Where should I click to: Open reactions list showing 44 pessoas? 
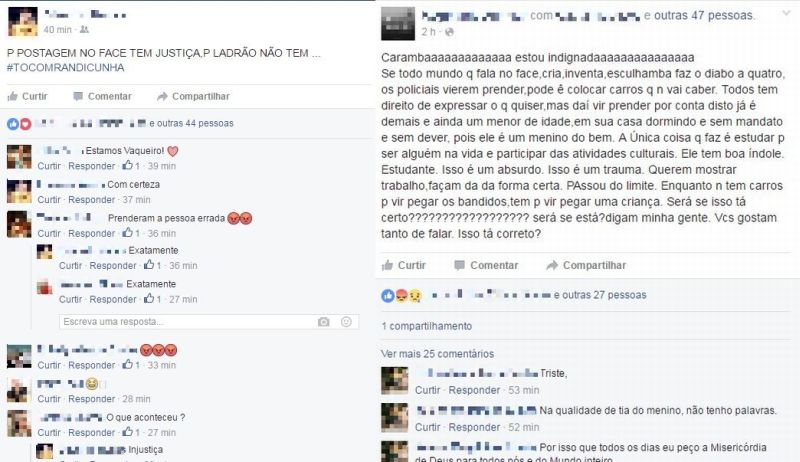click(x=191, y=123)
